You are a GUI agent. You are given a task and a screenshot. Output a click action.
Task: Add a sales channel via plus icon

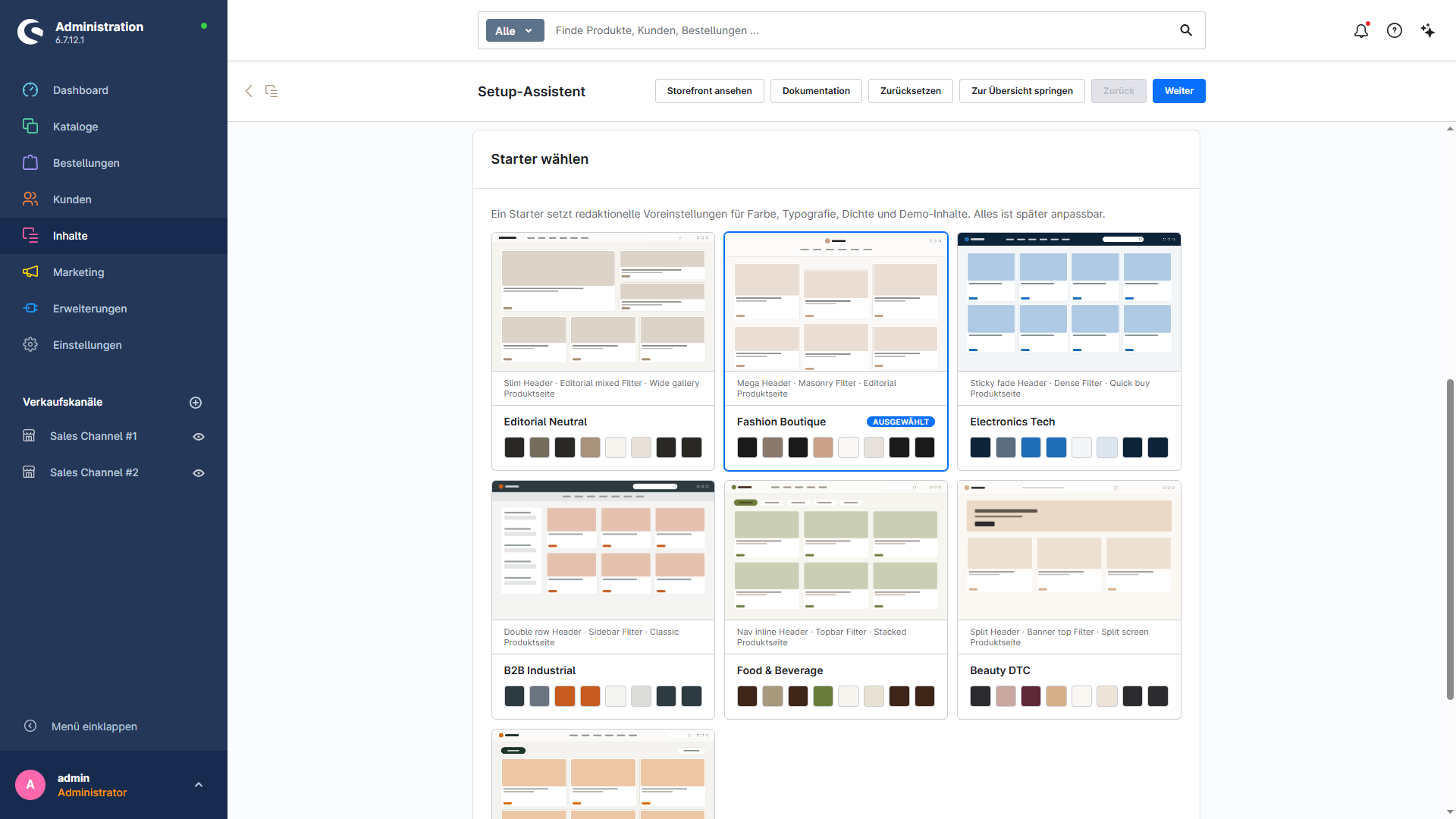[x=196, y=403]
